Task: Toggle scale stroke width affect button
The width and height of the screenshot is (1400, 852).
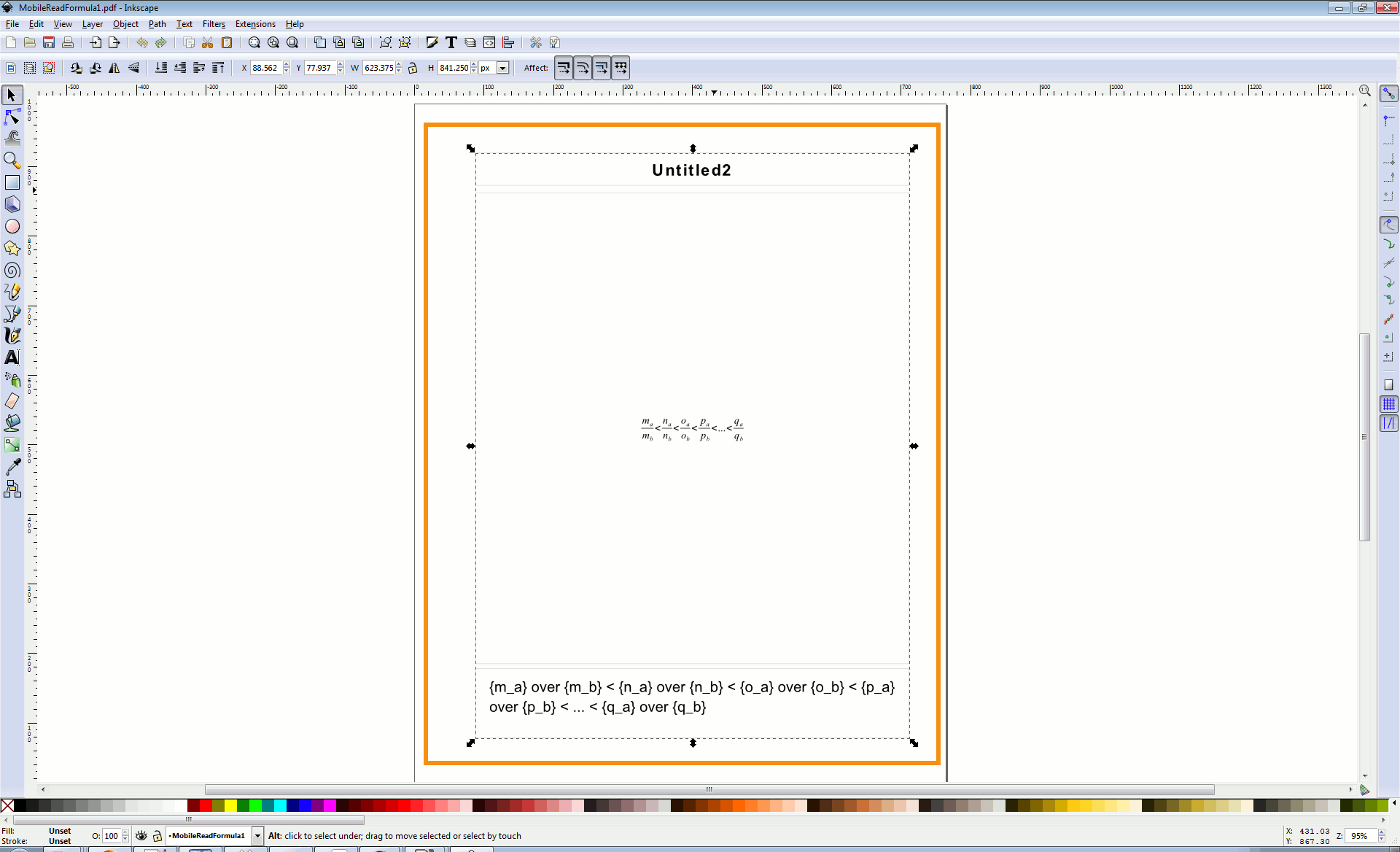Action: [x=564, y=68]
